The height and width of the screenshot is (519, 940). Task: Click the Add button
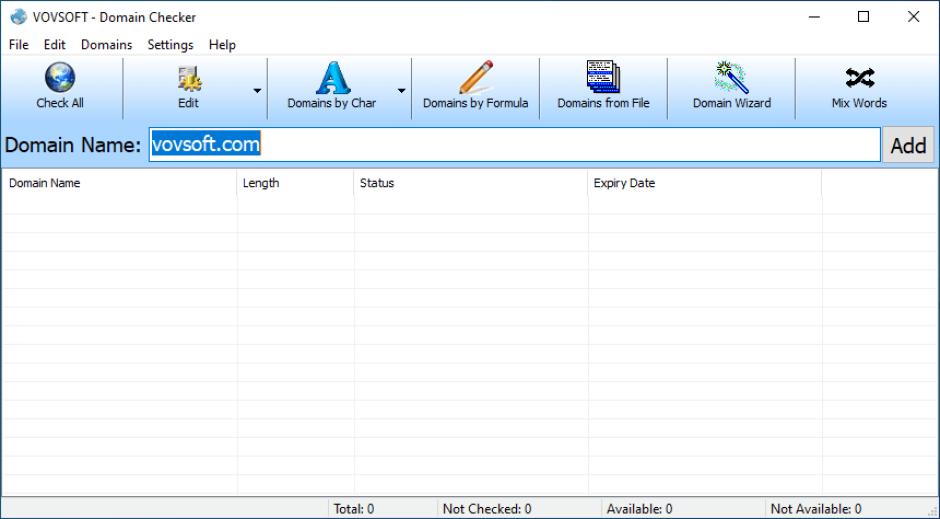tap(908, 145)
